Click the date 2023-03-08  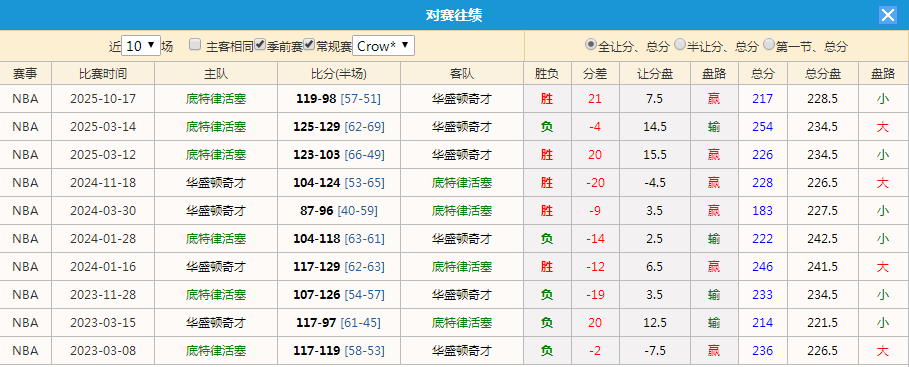103,350
